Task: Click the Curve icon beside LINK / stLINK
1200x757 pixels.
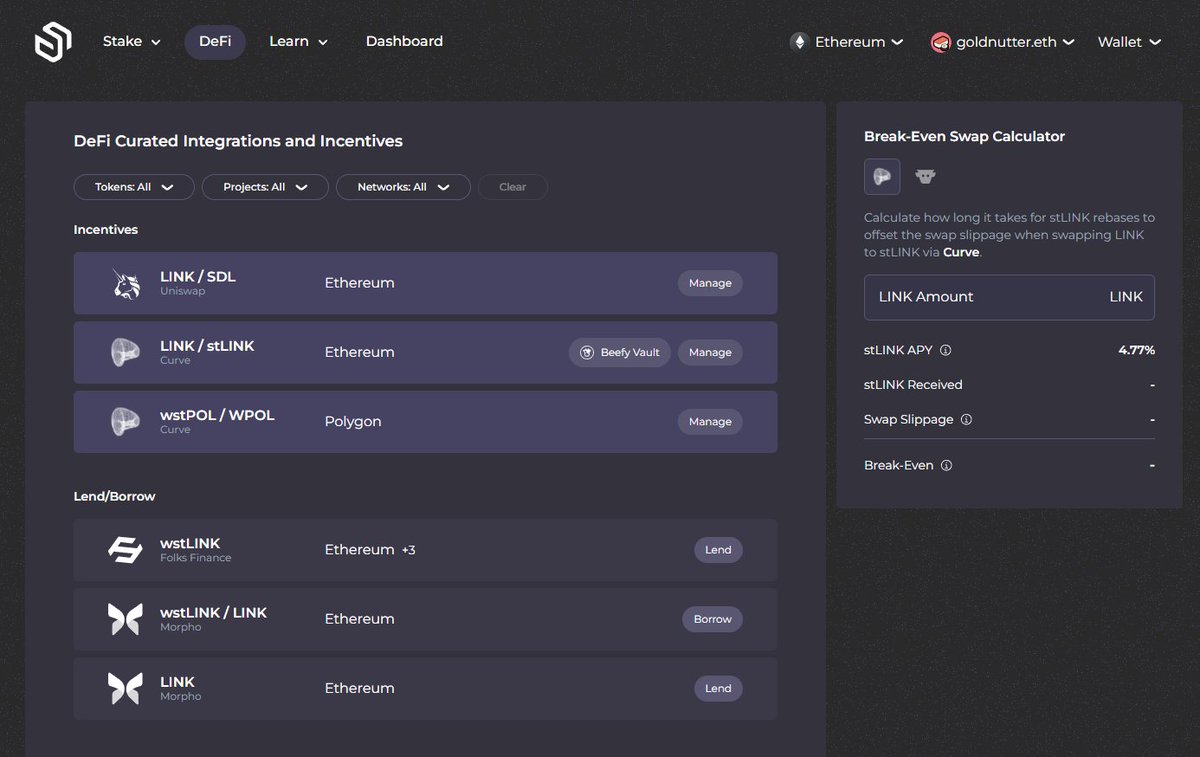Action: coord(126,353)
